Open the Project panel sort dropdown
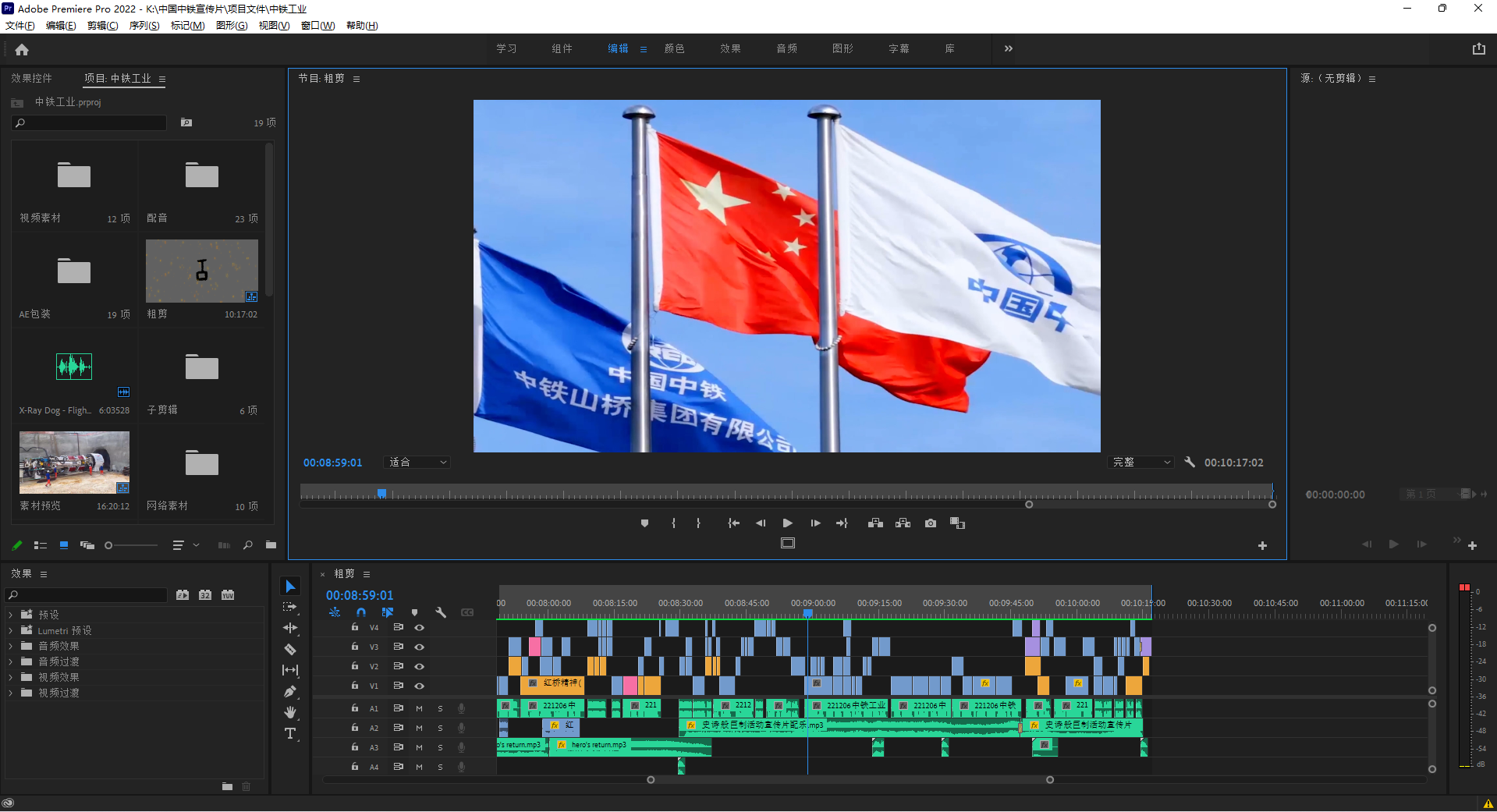This screenshot has width=1497, height=812. pyautogui.click(x=185, y=545)
